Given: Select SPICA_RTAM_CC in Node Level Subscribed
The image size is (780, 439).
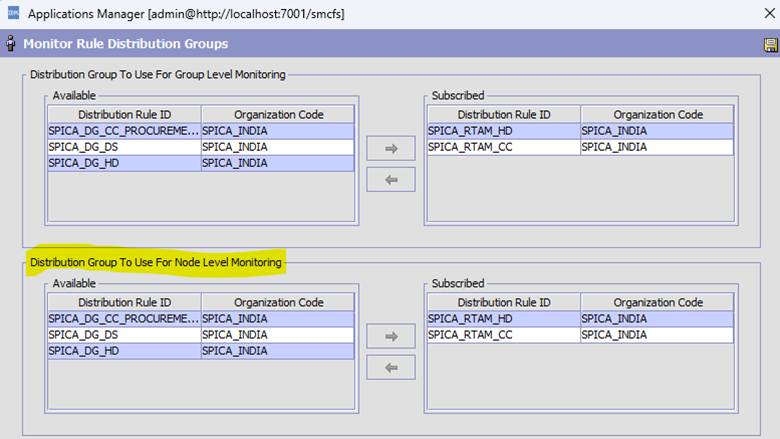Looking at the screenshot, I should (x=504, y=335).
